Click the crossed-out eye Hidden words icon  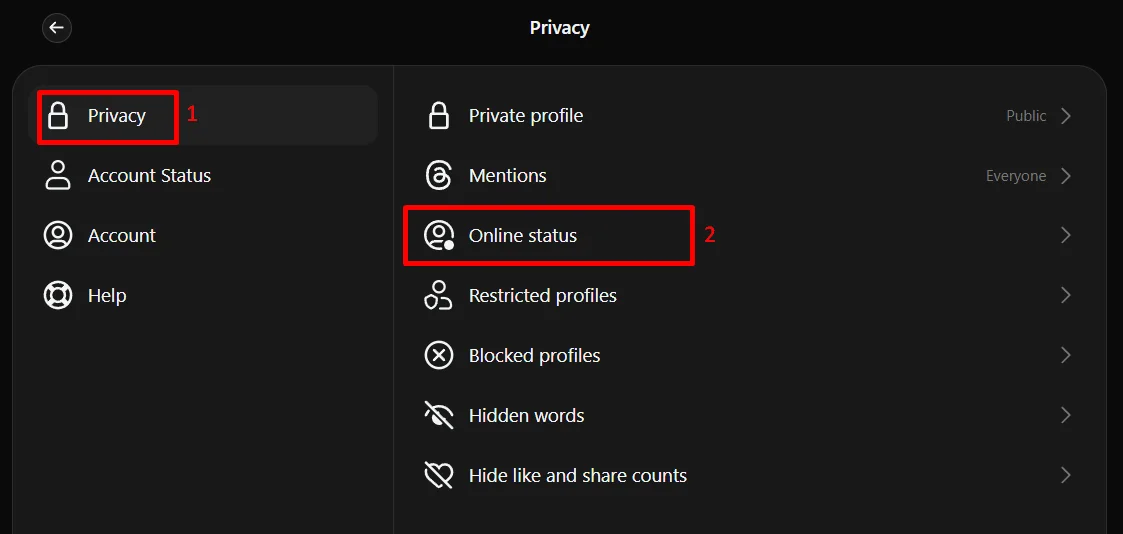[x=438, y=415]
